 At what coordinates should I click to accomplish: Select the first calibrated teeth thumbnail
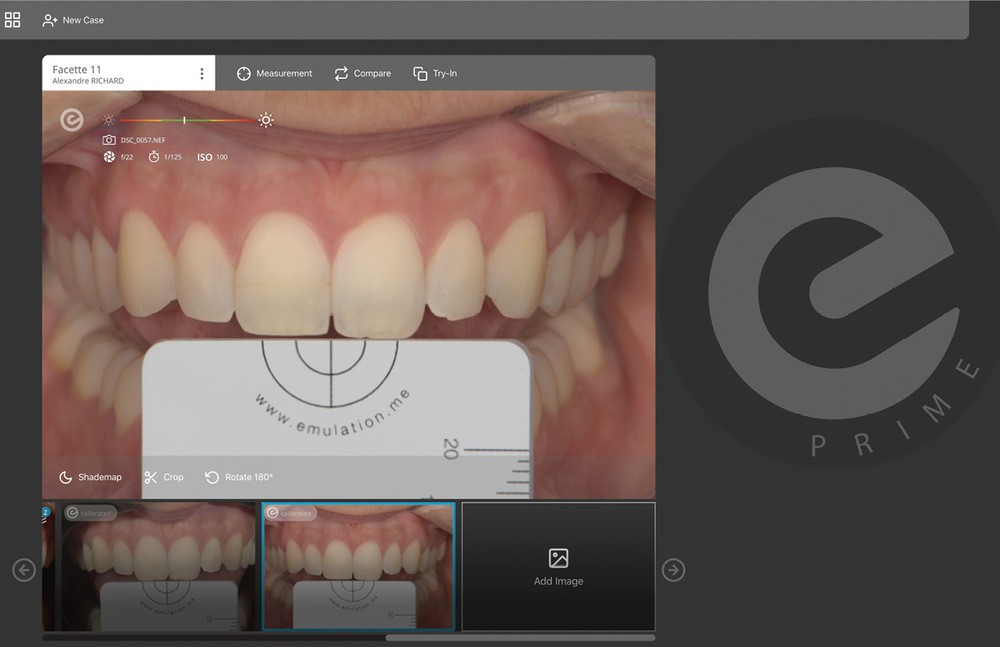click(x=157, y=566)
